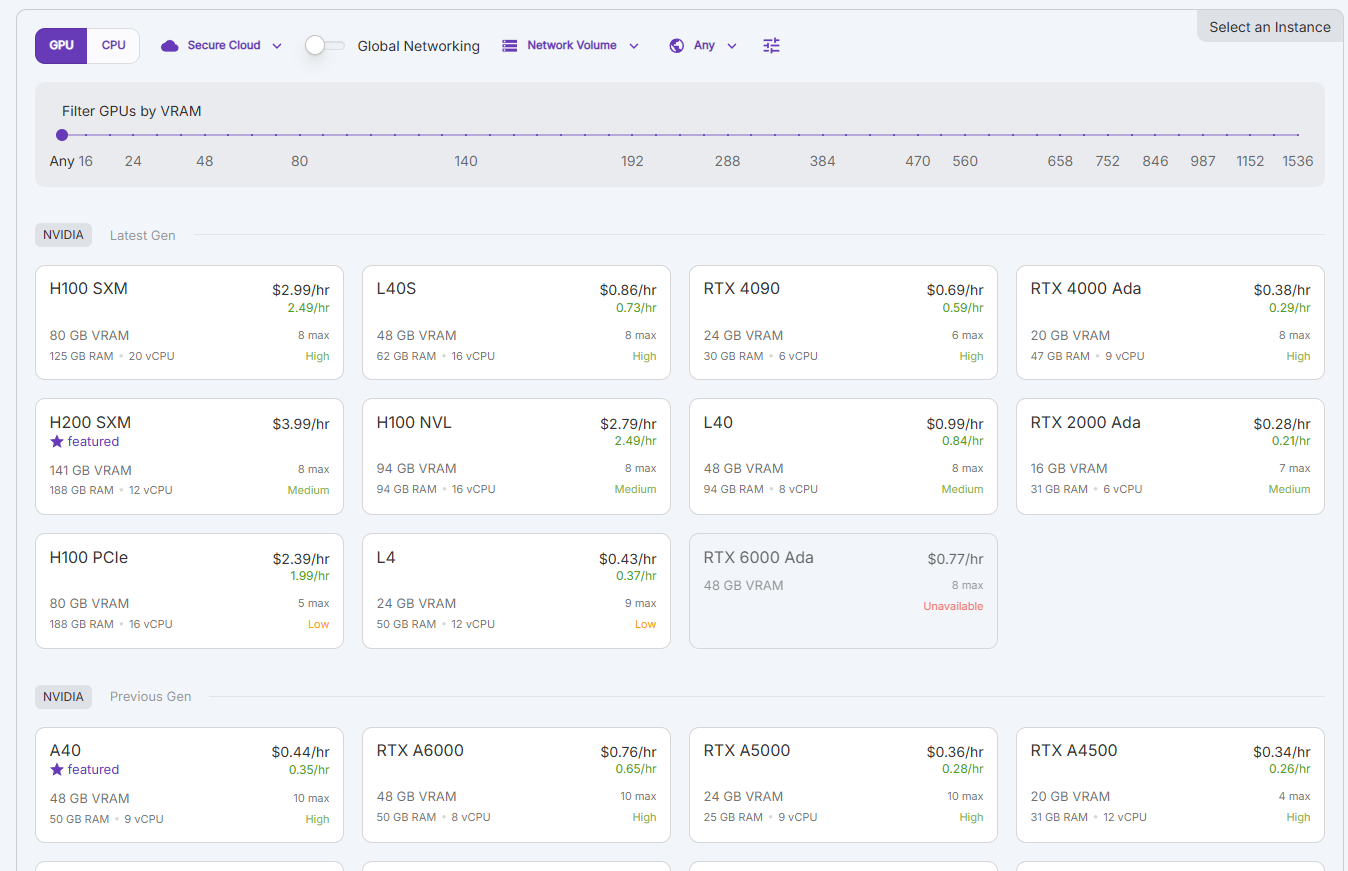Click the Select an Instance label
1348x871 pixels.
[x=1269, y=27]
